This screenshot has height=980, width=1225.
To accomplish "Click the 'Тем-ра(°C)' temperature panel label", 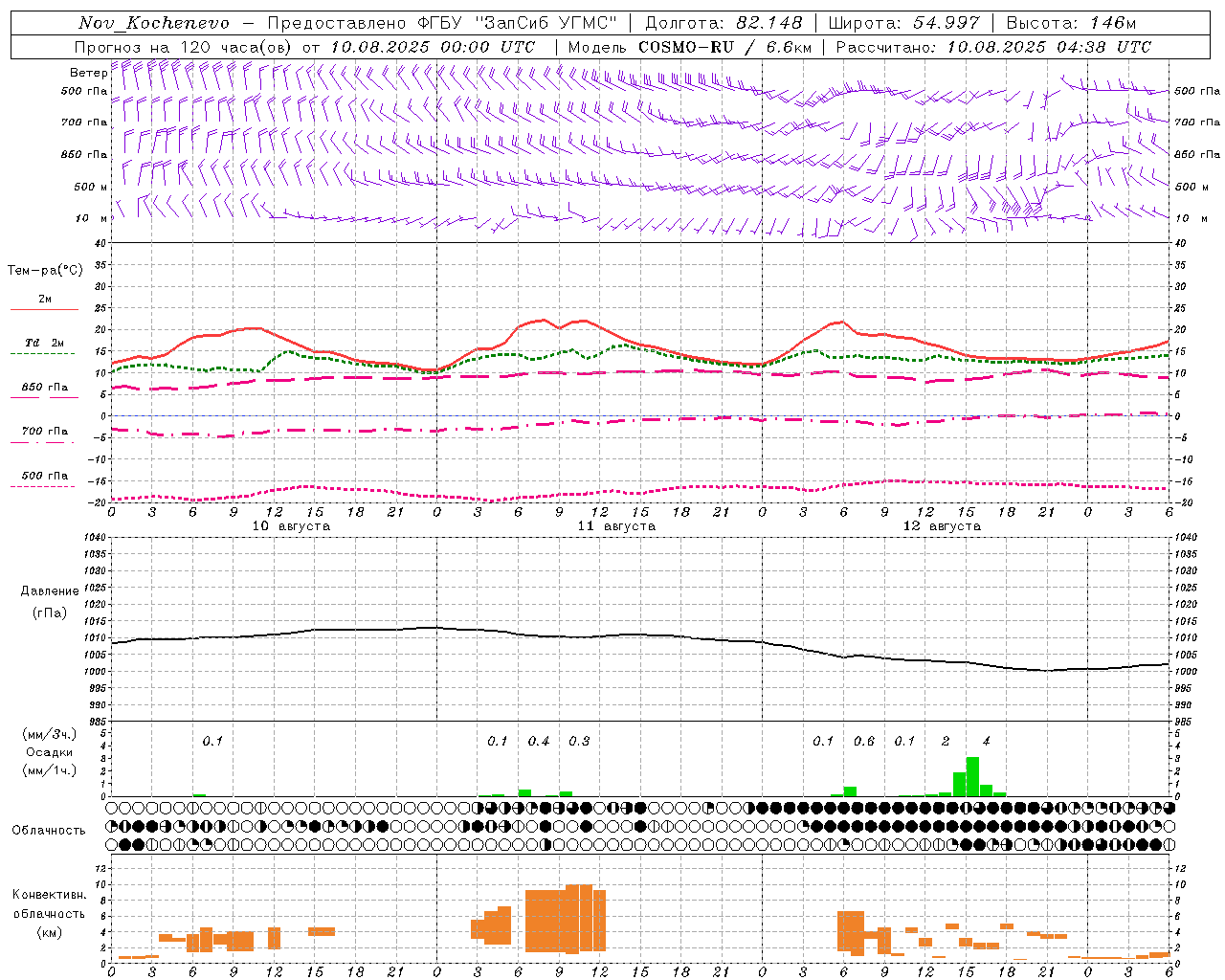I will (x=45, y=271).
